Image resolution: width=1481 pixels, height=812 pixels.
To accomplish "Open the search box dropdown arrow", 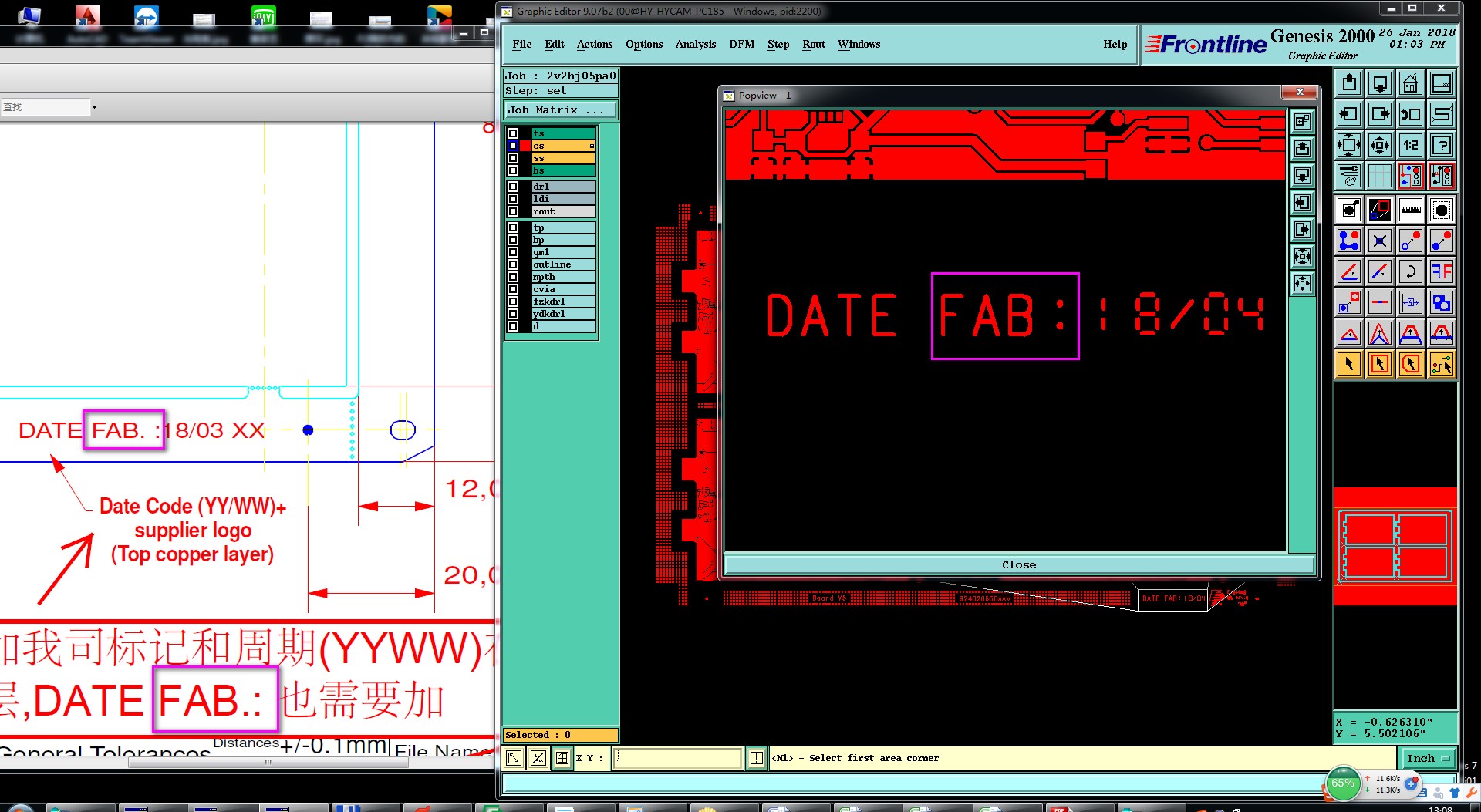I will point(94,107).
